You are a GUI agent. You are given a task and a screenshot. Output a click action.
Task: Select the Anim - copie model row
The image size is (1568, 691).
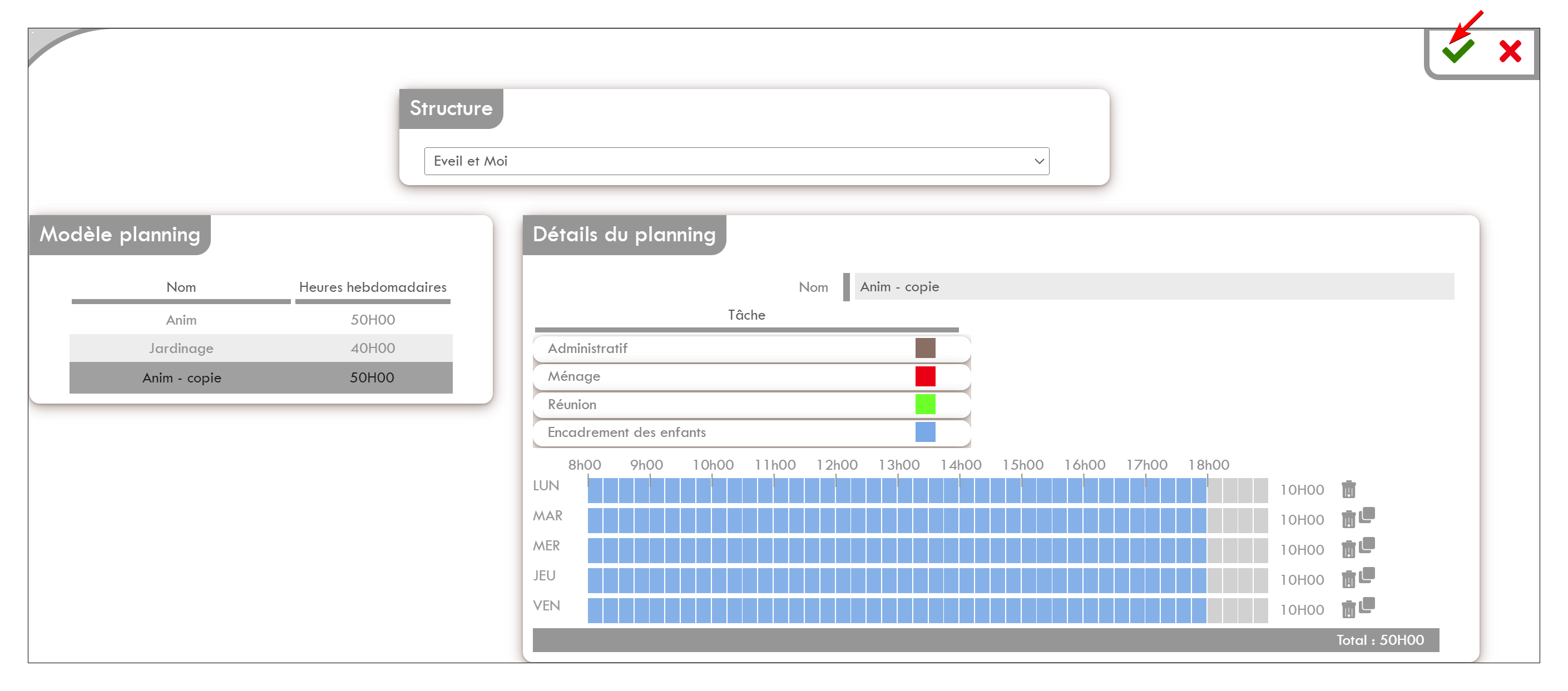click(261, 377)
